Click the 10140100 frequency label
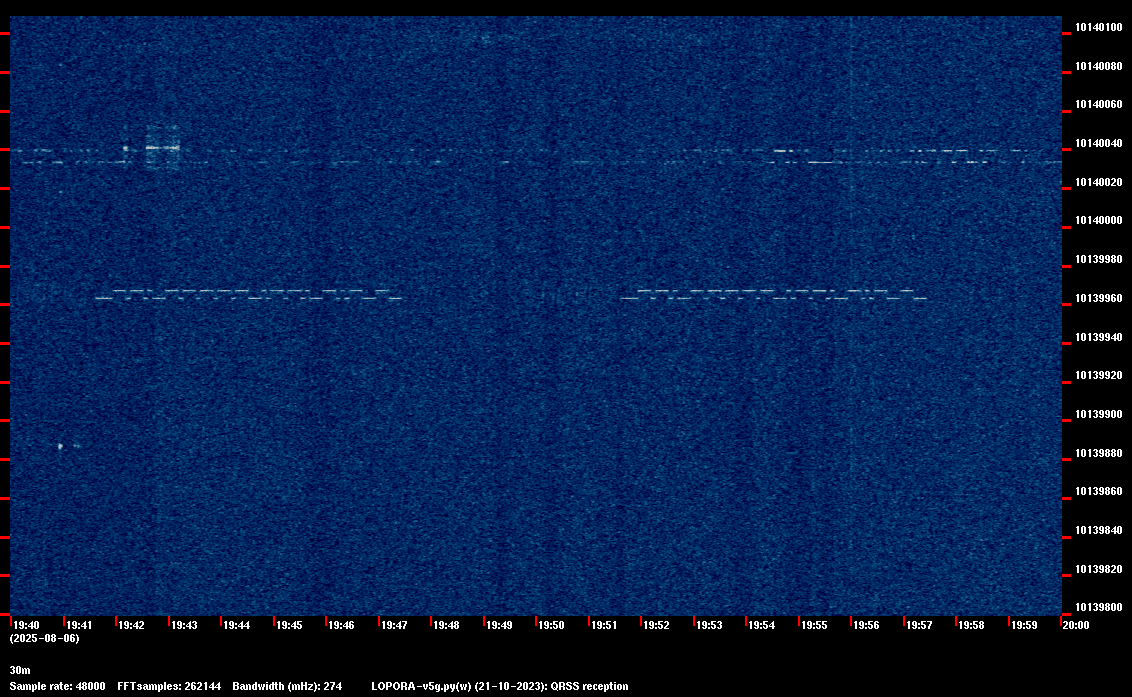Viewport: 1132px width, 697px height. point(1098,27)
